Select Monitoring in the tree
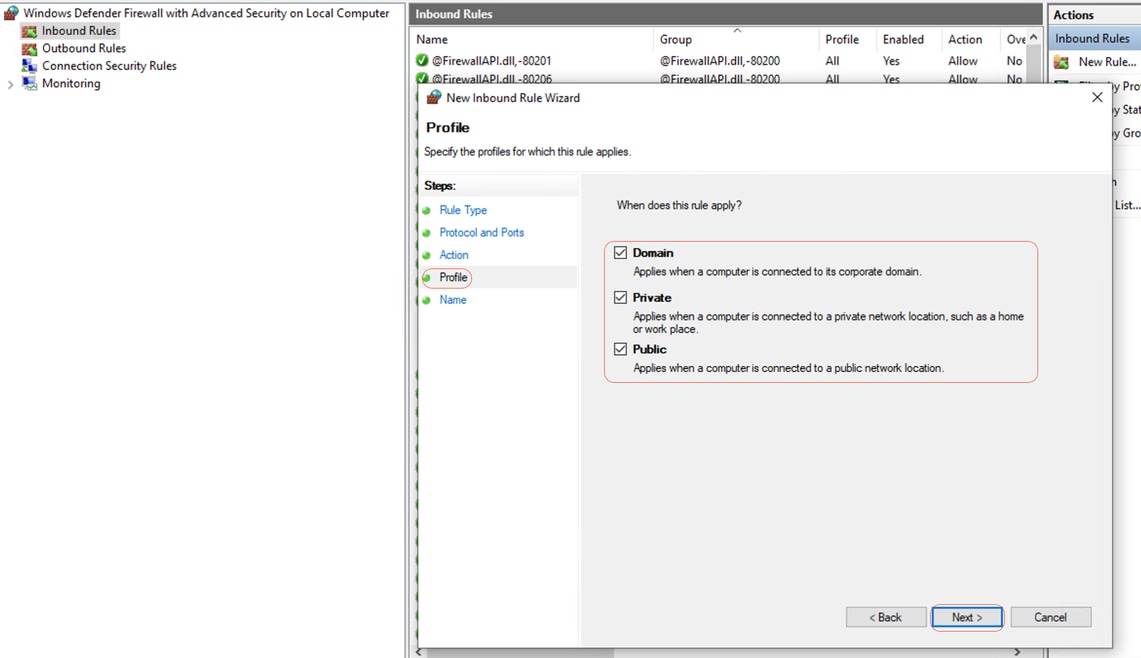 [x=71, y=83]
